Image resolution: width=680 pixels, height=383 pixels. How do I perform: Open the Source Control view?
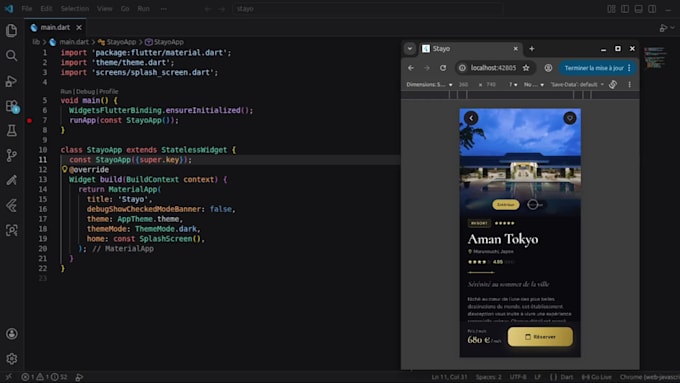pyautogui.click(x=12, y=155)
